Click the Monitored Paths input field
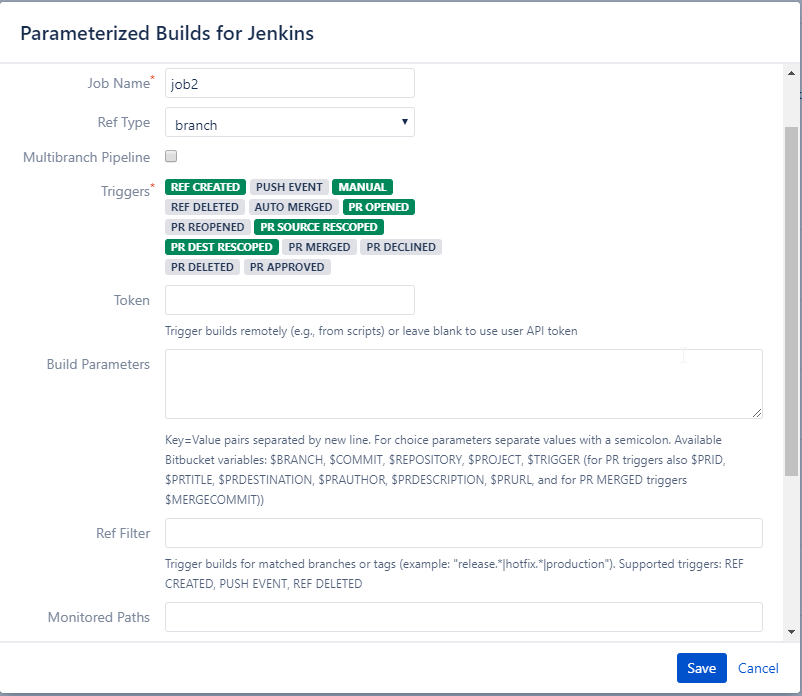Viewport: 802px width, 696px height. (x=463, y=616)
